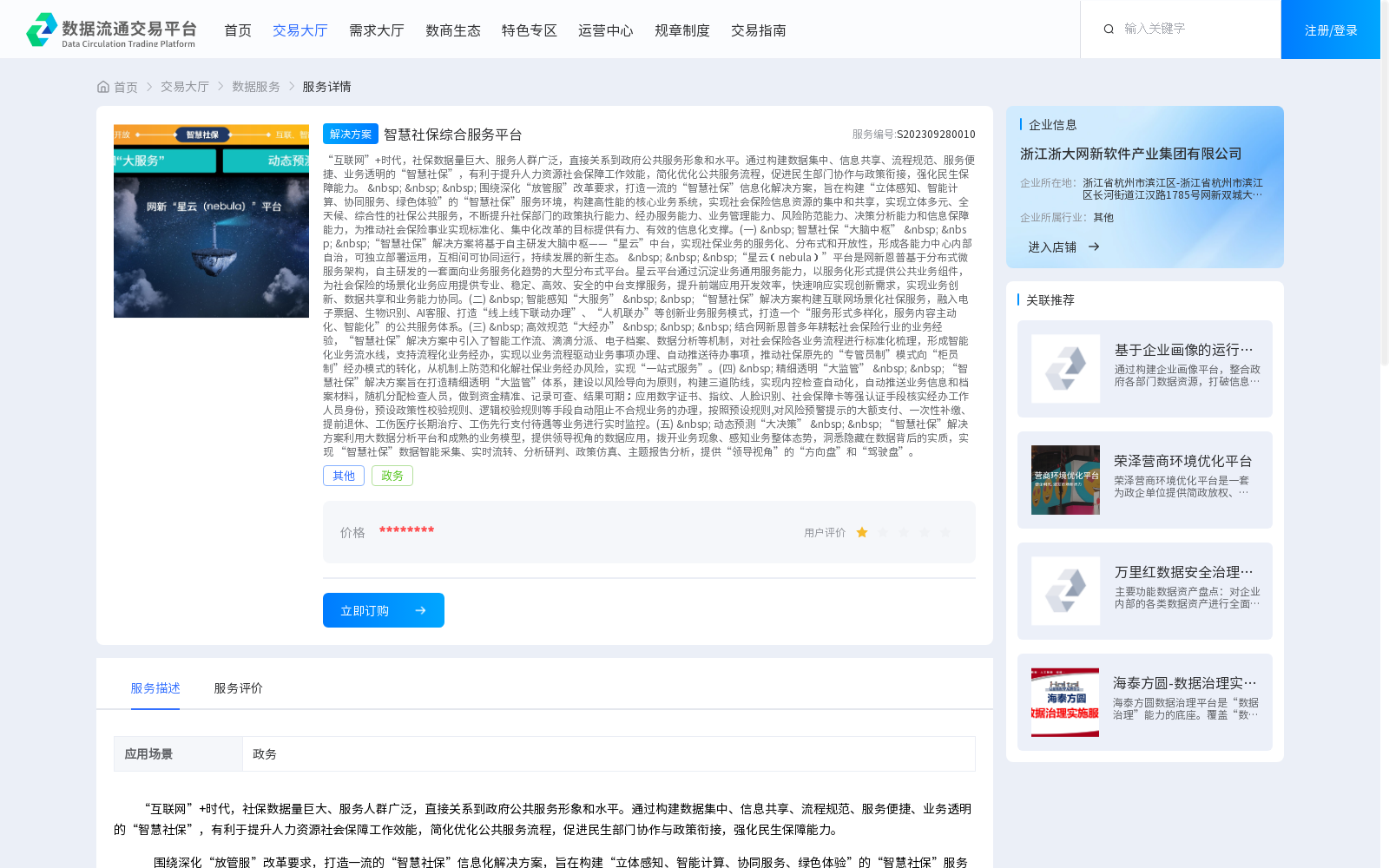Click 应用场景 table header cell
This screenshot has width=1389, height=868.
tap(178, 753)
